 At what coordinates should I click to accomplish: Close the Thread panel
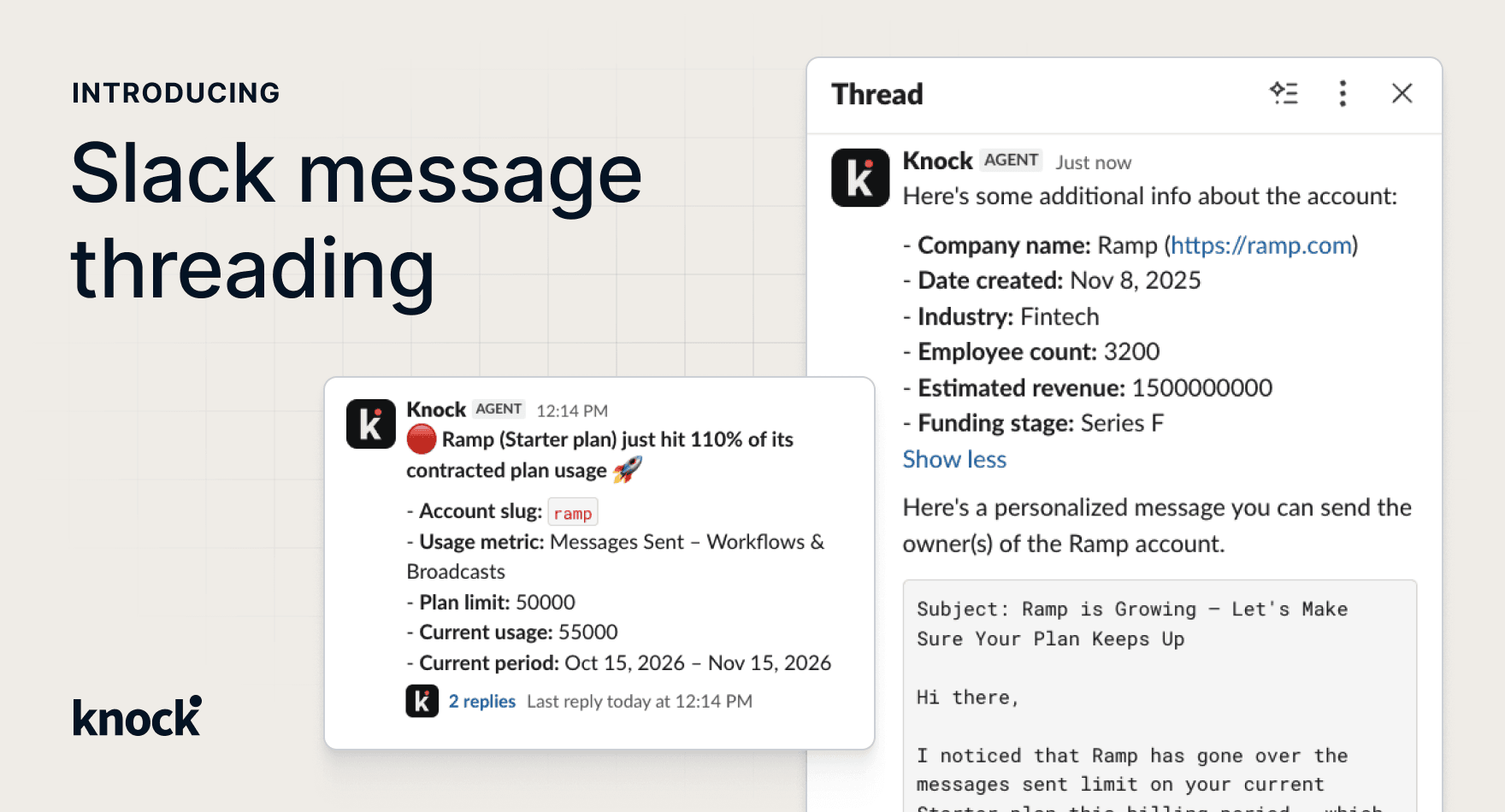pos(1402,93)
